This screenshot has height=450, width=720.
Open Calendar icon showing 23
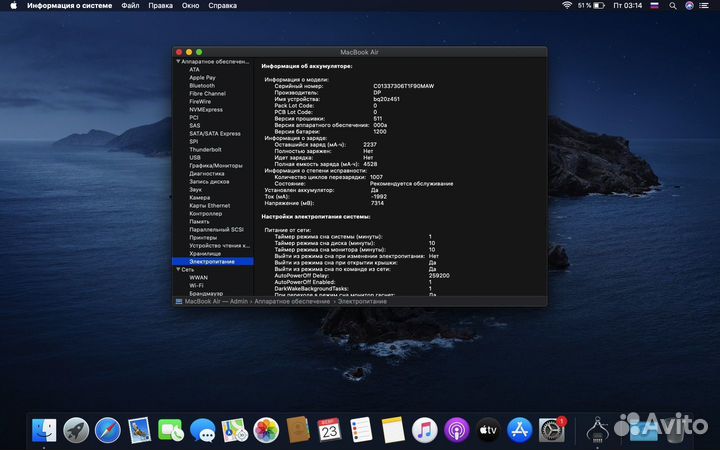click(x=329, y=430)
